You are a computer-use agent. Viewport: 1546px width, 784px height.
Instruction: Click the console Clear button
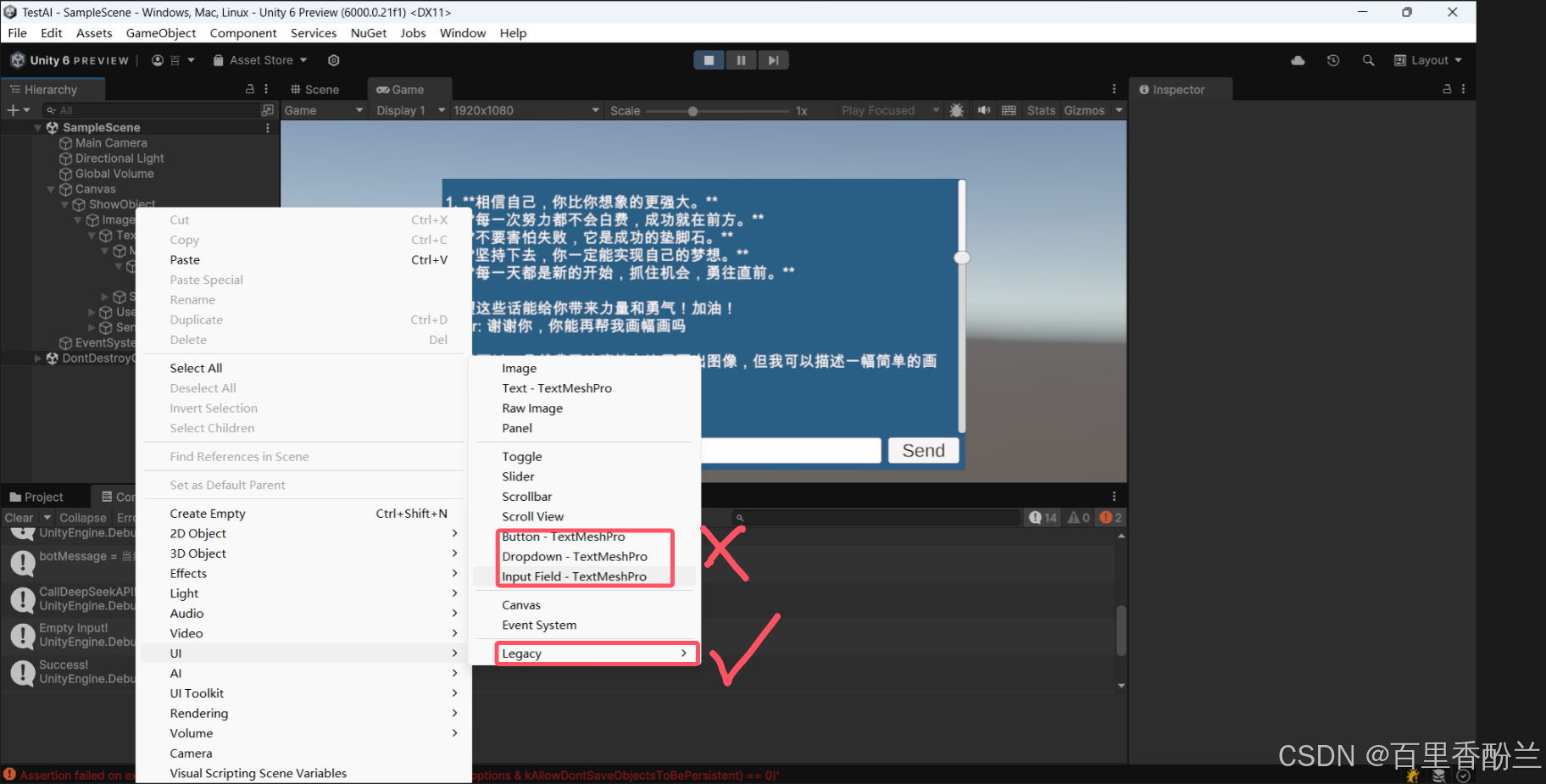coord(19,517)
